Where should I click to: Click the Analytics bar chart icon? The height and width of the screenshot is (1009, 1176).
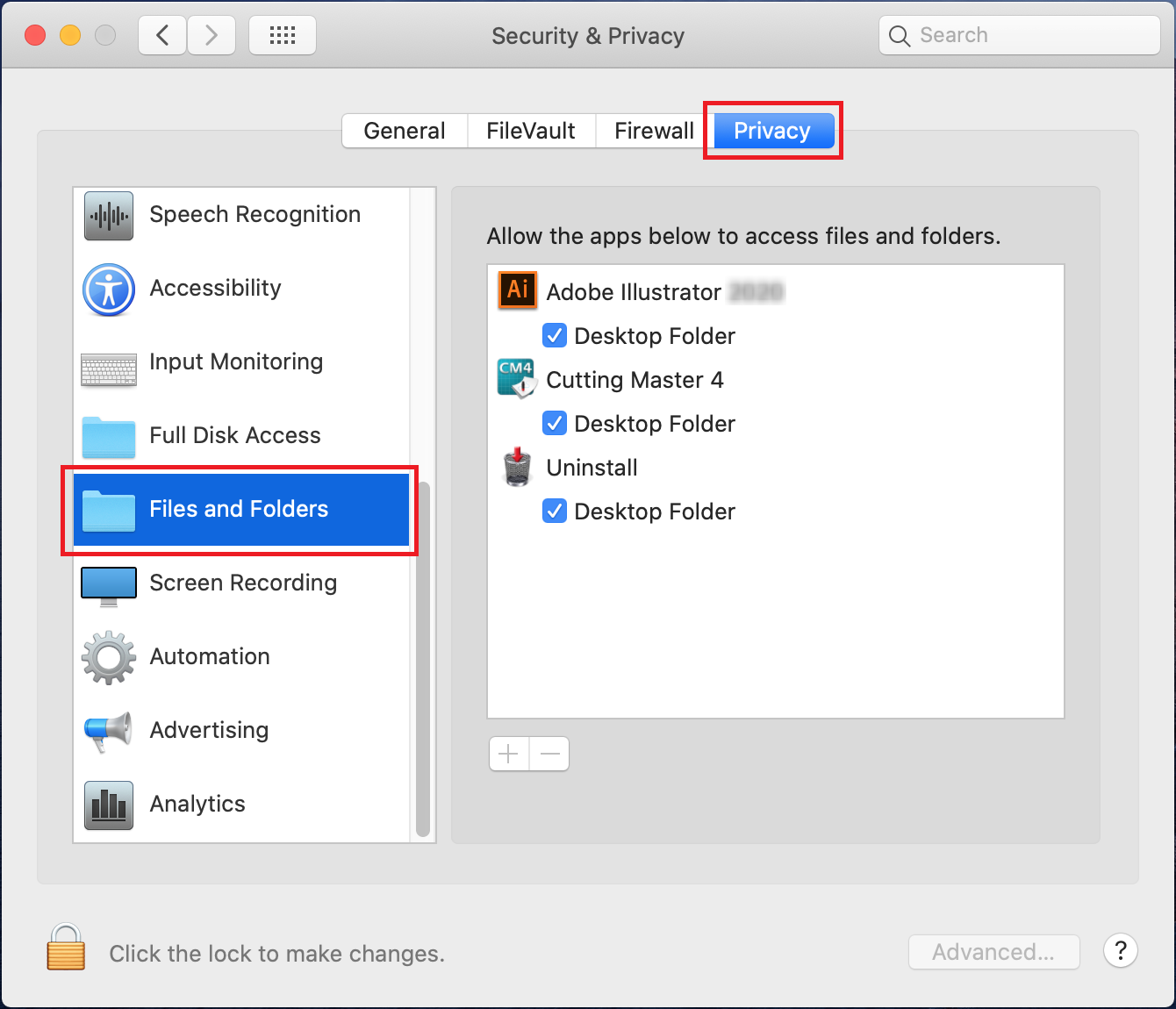pyautogui.click(x=109, y=805)
